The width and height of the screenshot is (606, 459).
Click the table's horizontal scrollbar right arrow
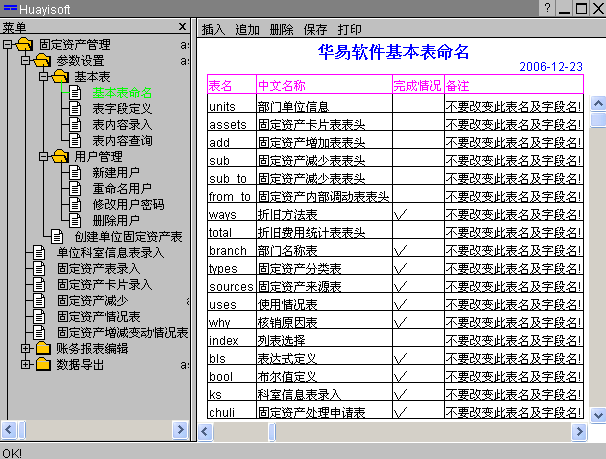[579, 431]
